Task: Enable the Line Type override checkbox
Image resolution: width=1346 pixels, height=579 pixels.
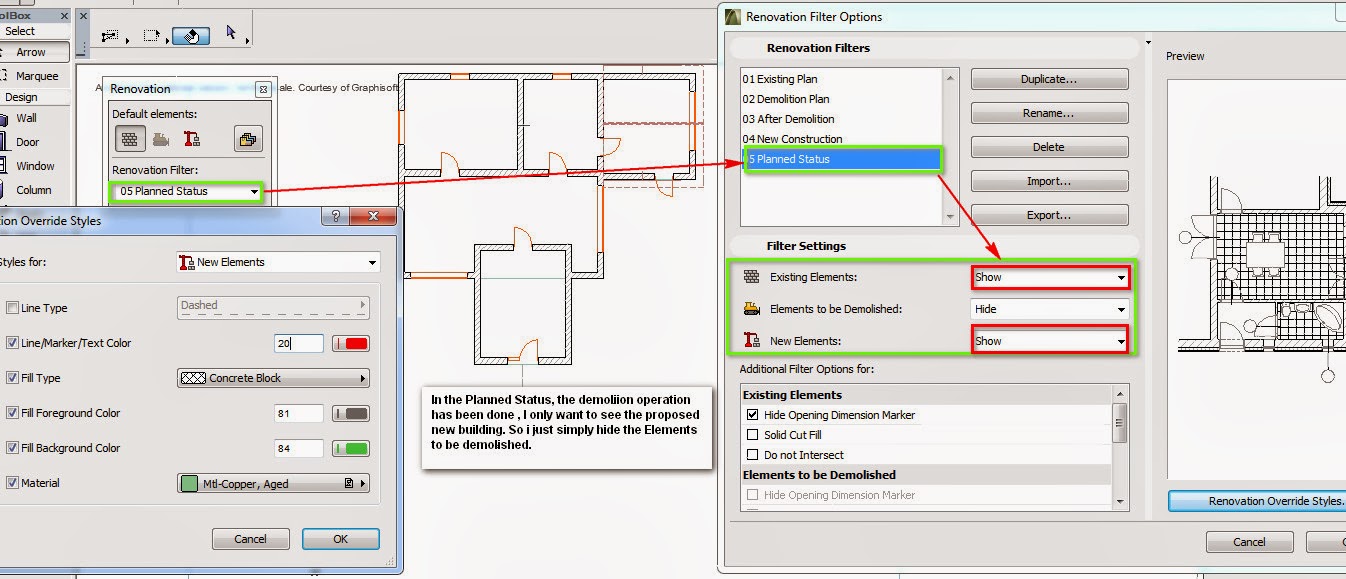Action: pos(14,307)
